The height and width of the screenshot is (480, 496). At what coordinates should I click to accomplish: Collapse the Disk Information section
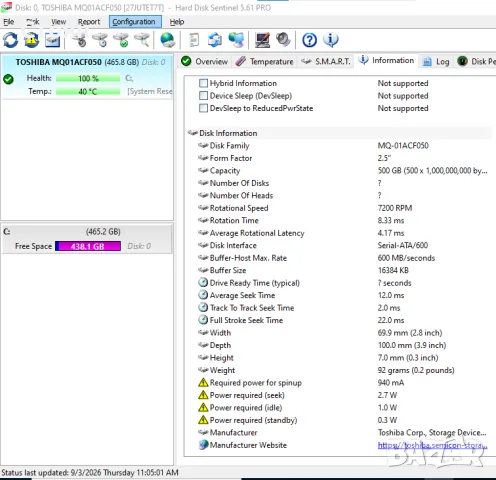[x=193, y=133]
